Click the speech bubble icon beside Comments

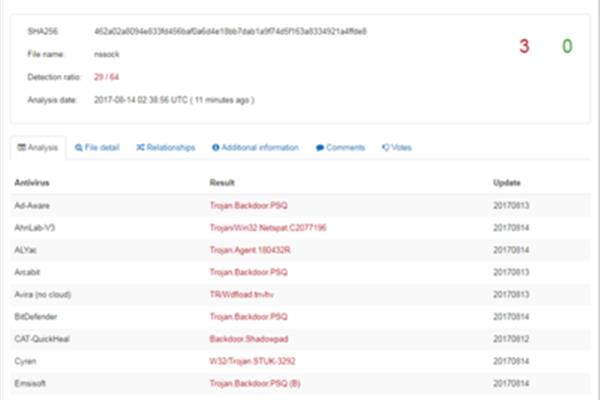pos(320,148)
